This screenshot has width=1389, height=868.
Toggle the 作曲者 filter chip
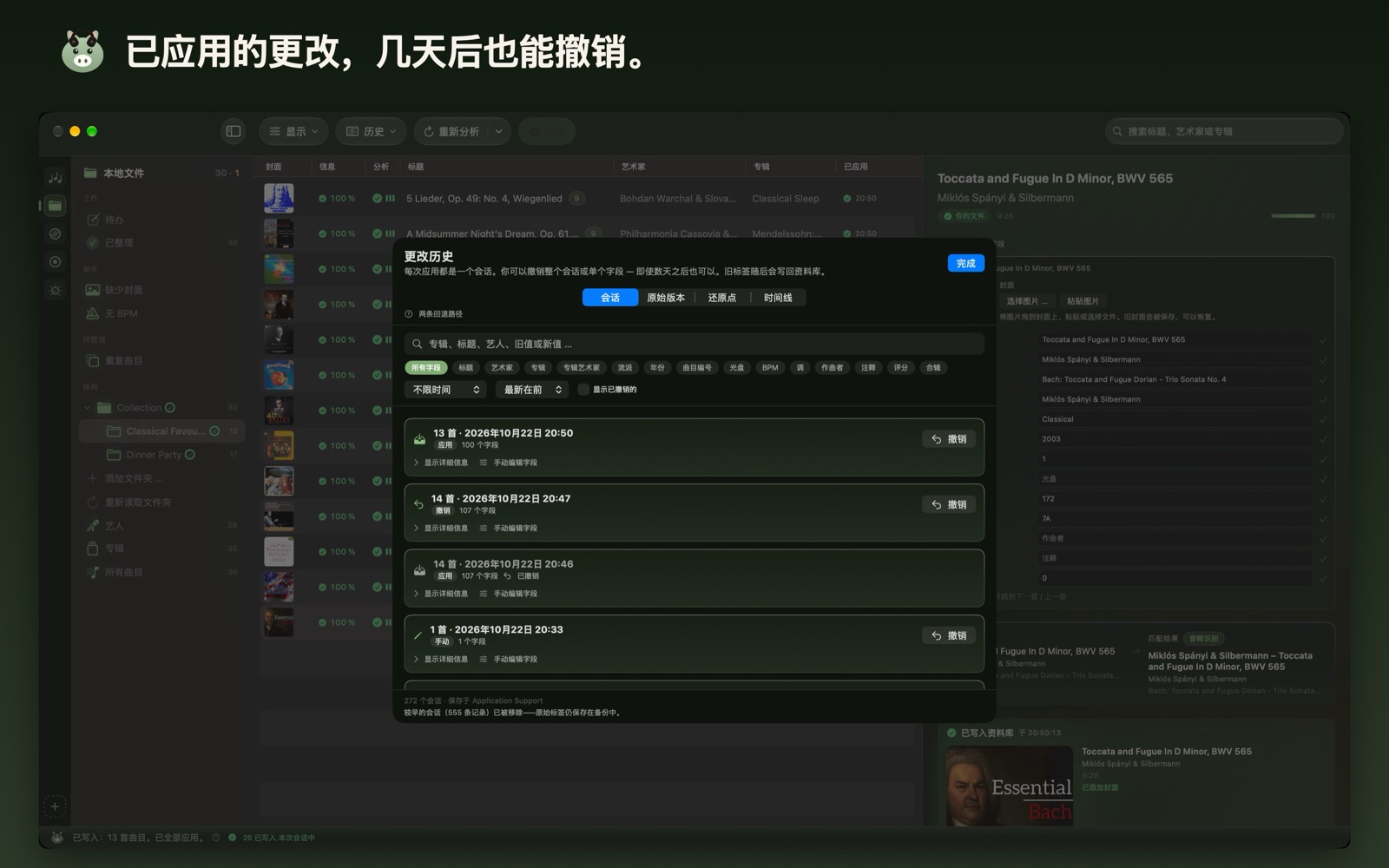832,368
